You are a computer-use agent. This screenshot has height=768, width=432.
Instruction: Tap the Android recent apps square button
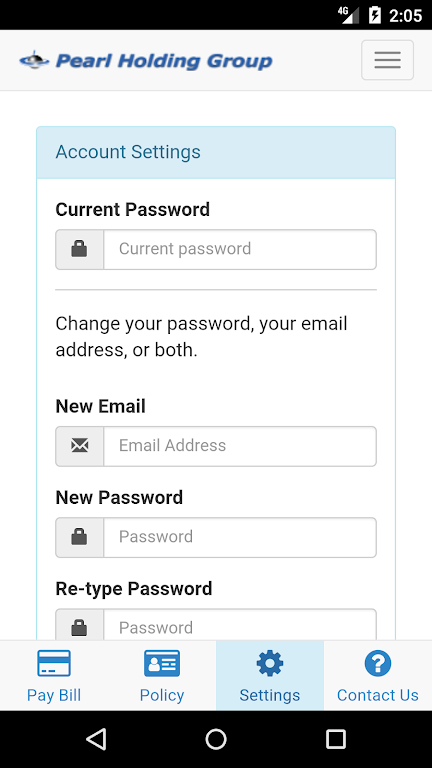336,739
